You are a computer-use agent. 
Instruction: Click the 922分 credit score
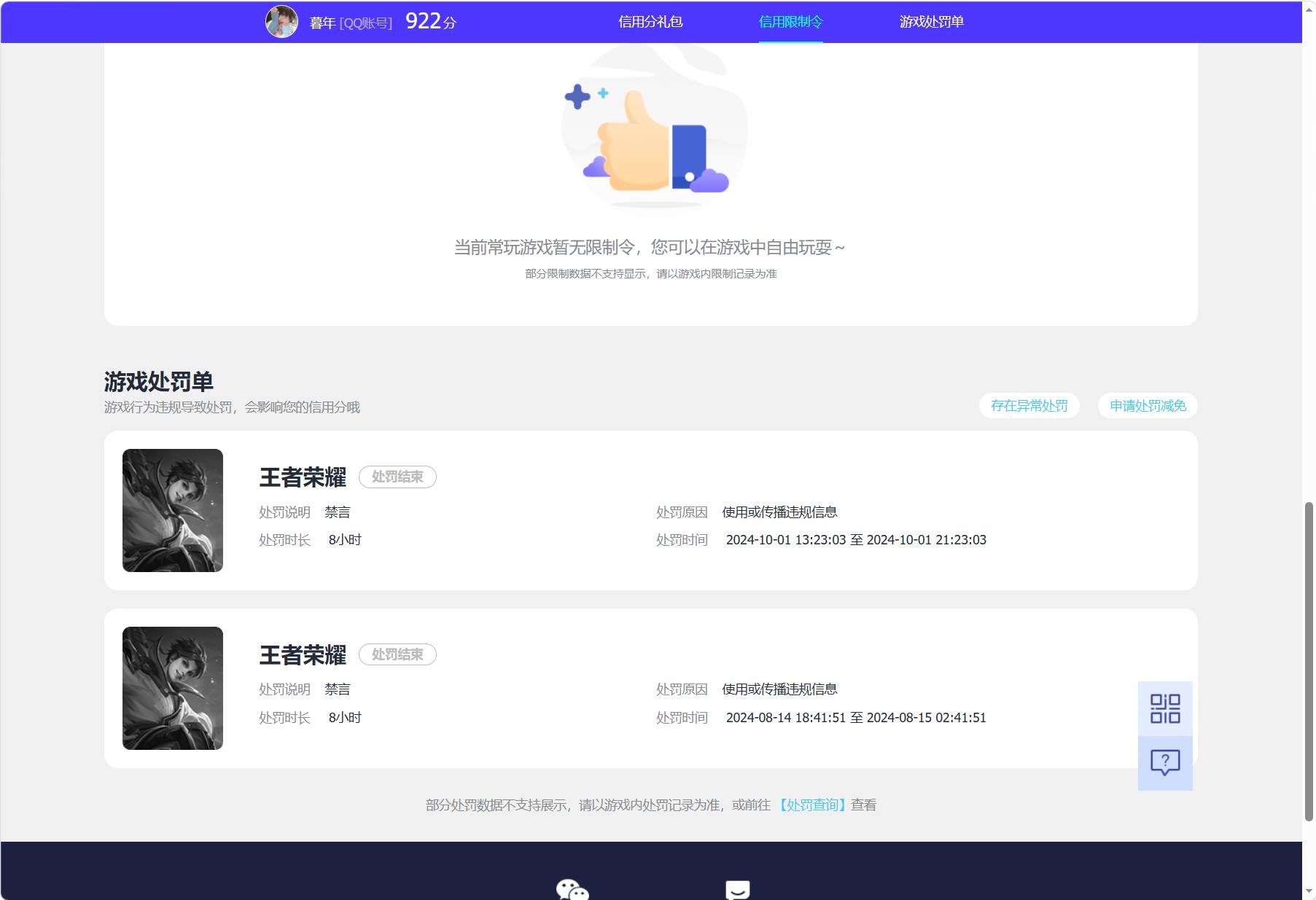431,21
